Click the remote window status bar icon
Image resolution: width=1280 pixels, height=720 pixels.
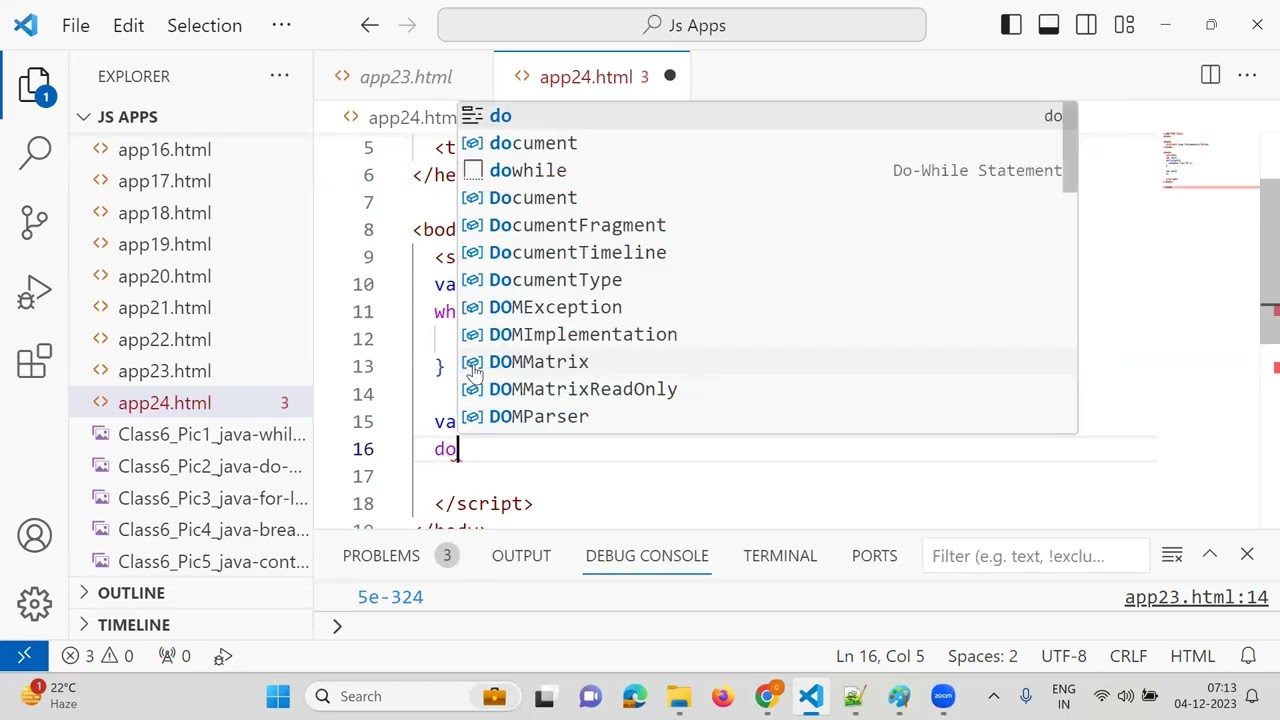[x=24, y=656]
